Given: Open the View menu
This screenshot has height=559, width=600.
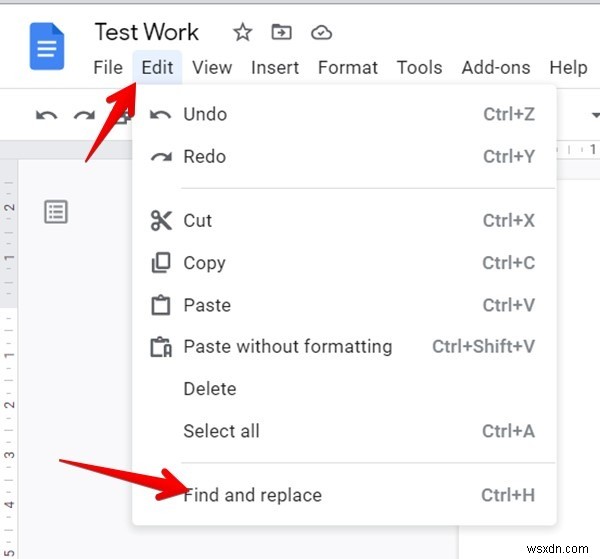Looking at the screenshot, I should [x=212, y=68].
